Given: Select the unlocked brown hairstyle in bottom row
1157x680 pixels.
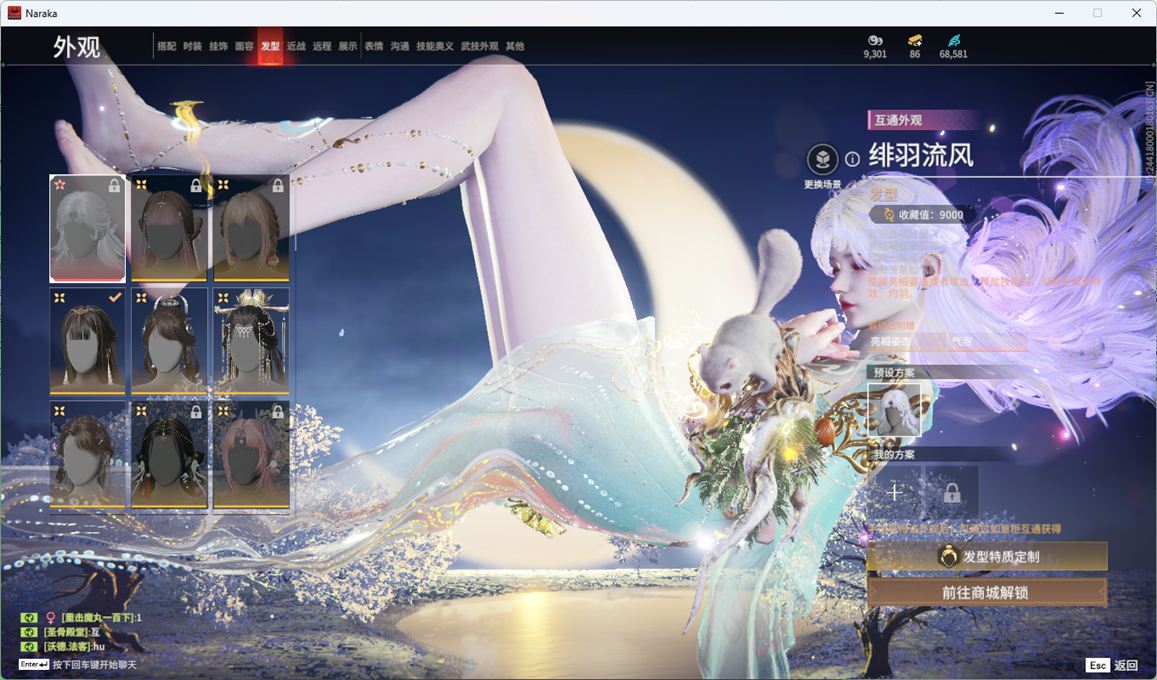Looking at the screenshot, I should (x=87, y=454).
